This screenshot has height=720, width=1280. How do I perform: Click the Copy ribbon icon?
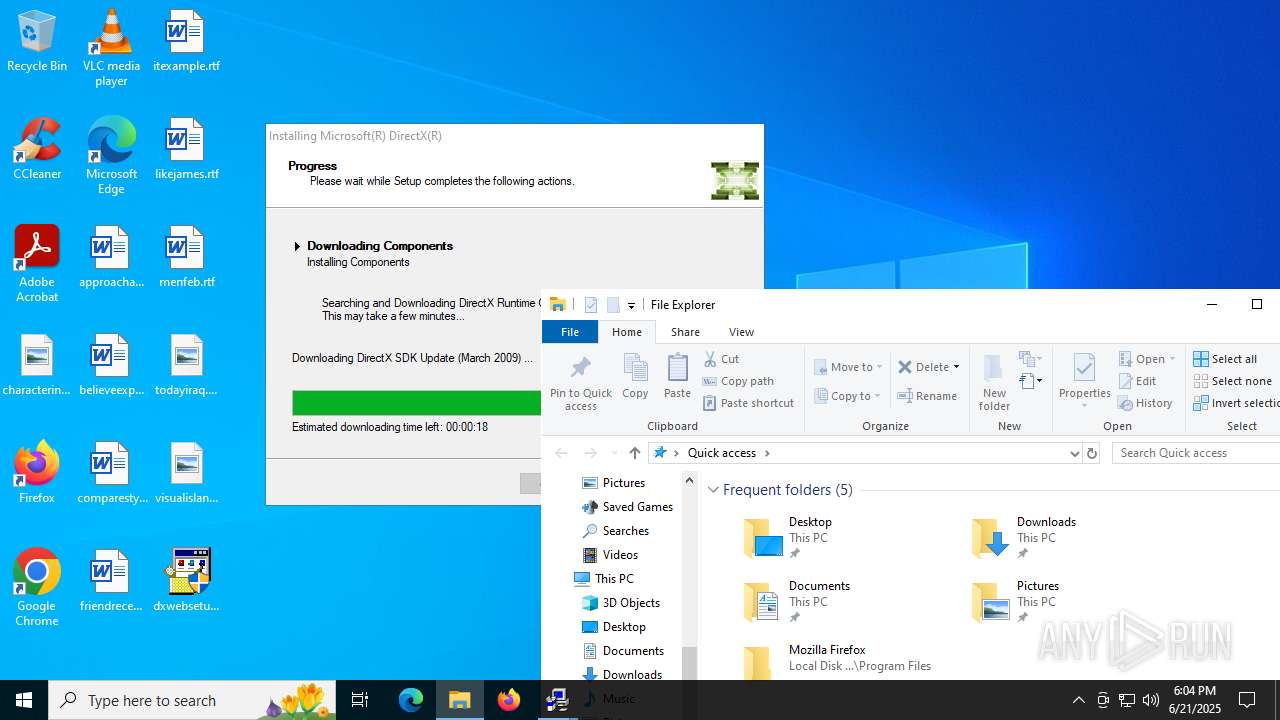(635, 376)
